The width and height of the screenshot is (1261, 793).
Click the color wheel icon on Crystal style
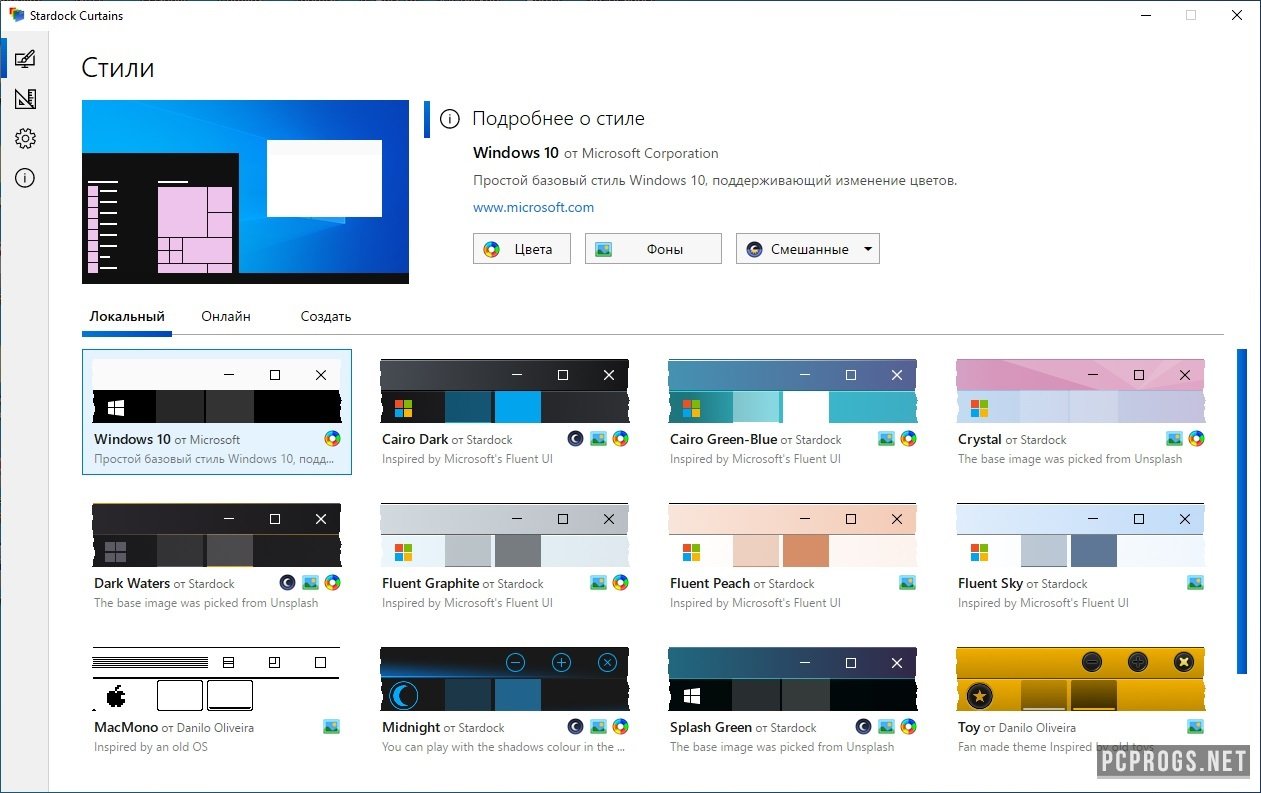[1196, 439]
